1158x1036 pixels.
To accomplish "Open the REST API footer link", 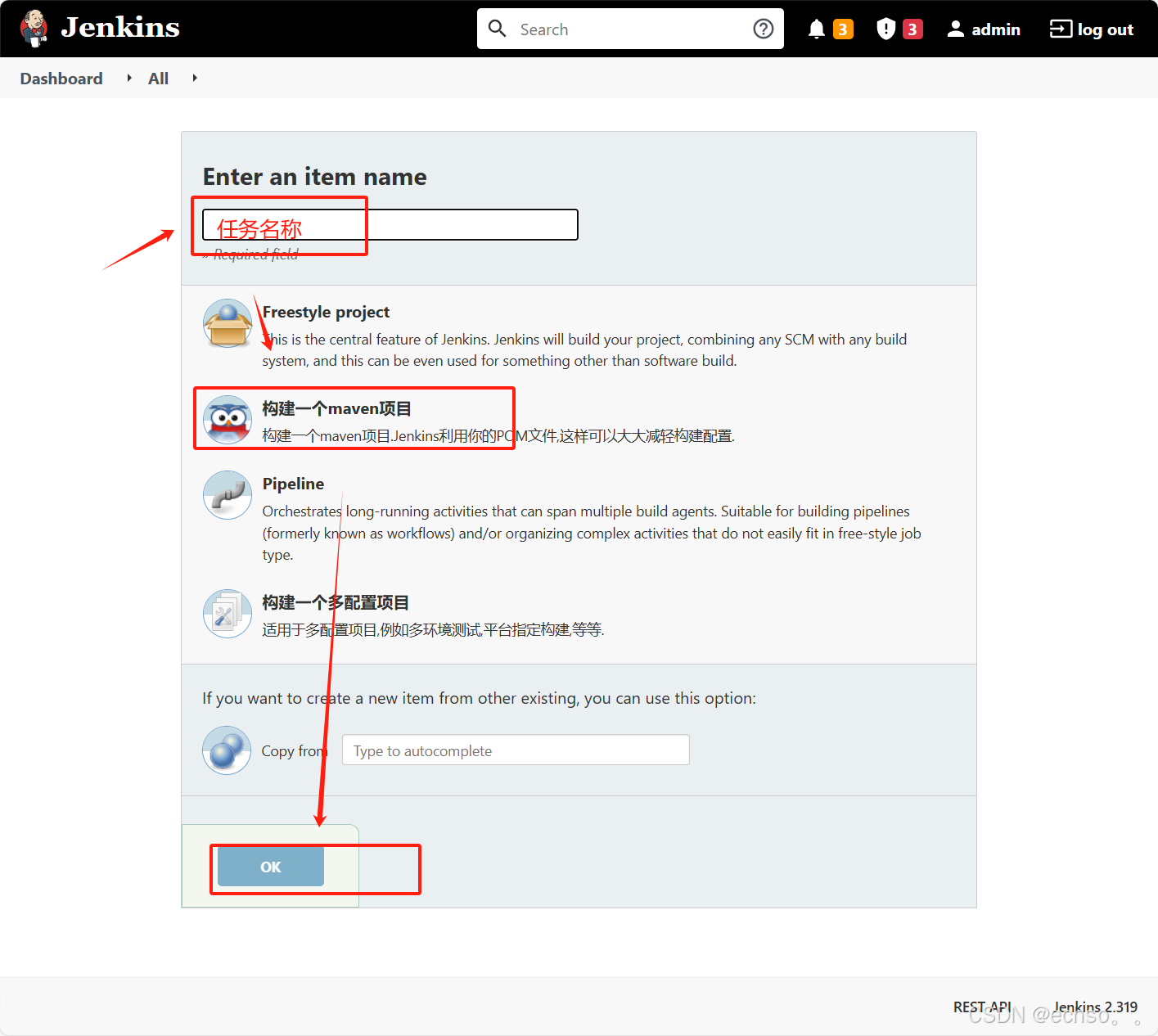I will (x=982, y=1007).
